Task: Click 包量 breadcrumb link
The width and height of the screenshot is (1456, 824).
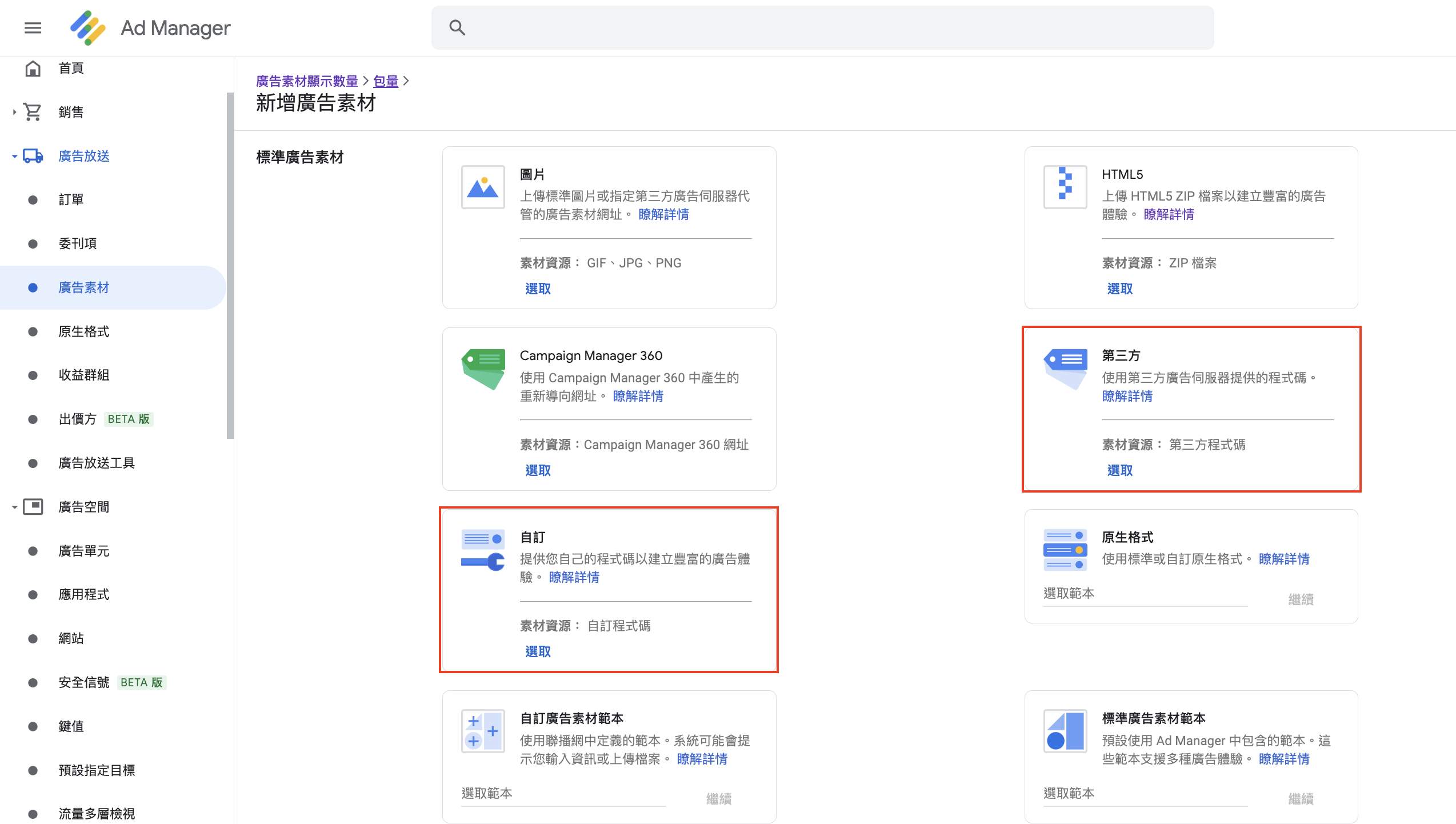Action: [x=386, y=81]
